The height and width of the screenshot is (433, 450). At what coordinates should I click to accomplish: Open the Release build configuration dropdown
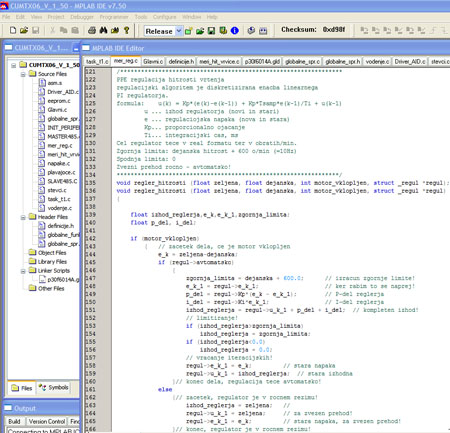click(179, 31)
